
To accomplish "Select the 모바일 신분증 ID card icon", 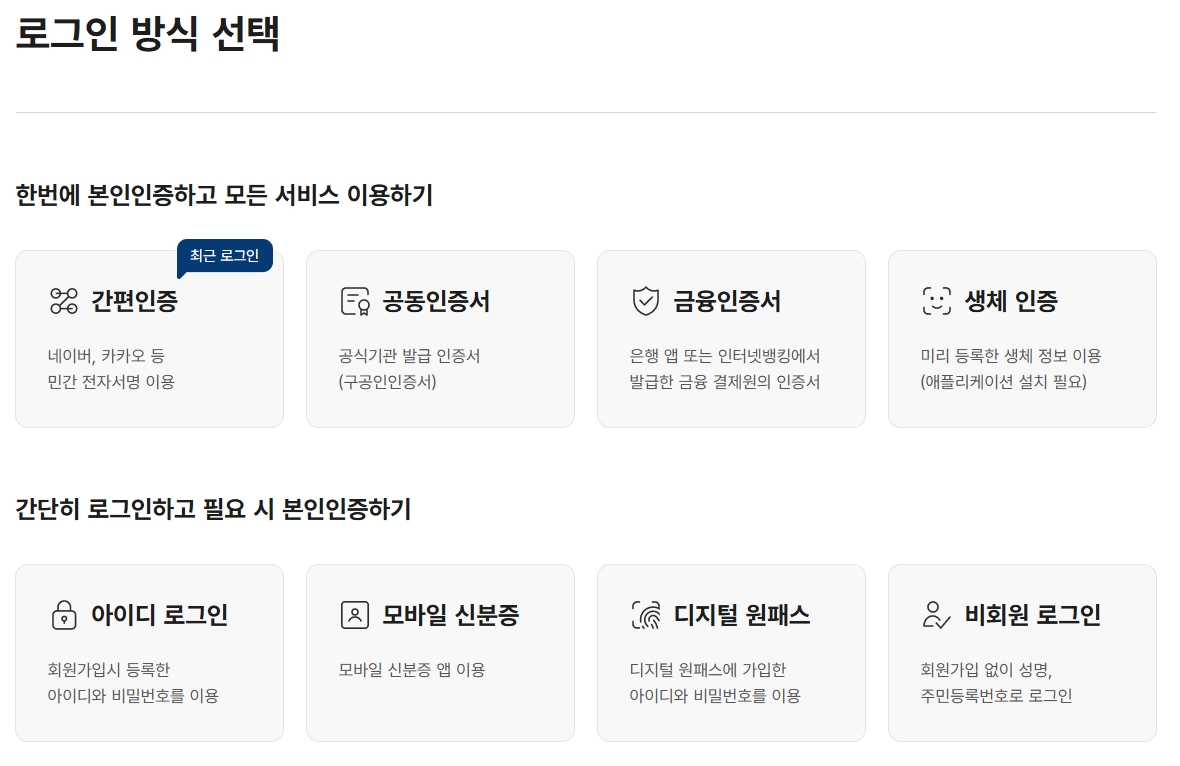I will (354, 615).
